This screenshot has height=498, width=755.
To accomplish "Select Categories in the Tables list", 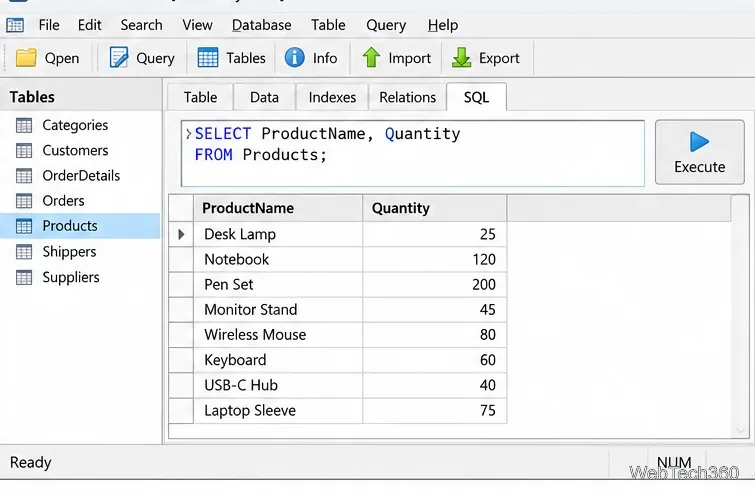I will (x=75, y=125).
